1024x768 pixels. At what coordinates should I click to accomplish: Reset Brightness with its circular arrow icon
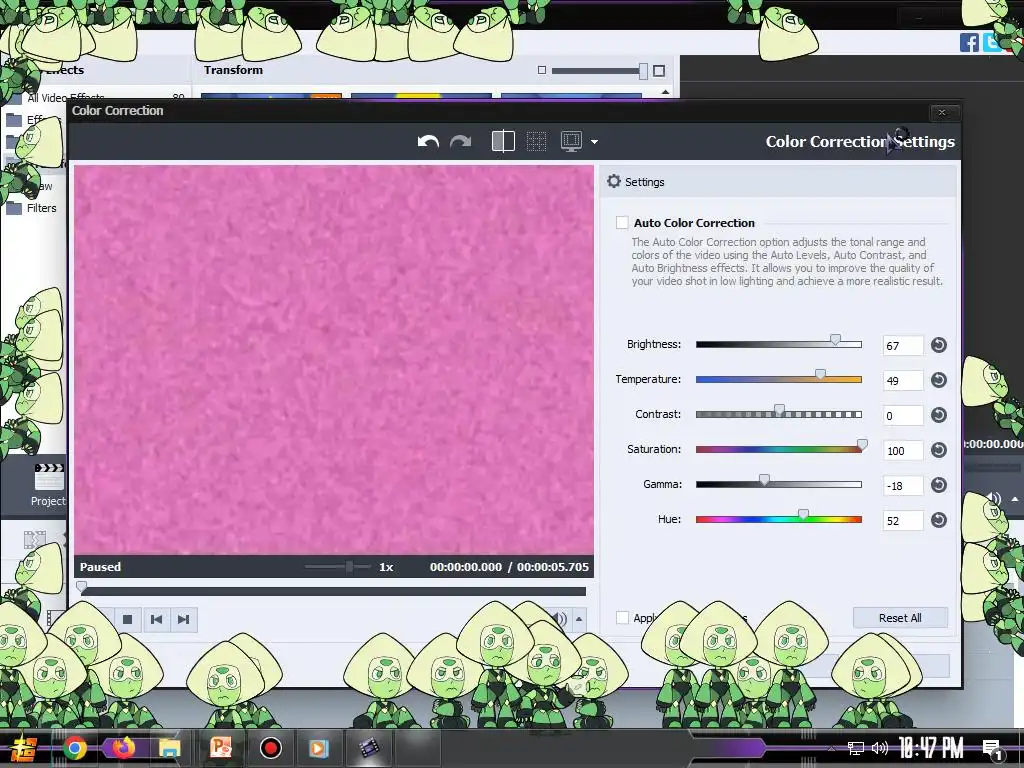coord(938,345)
